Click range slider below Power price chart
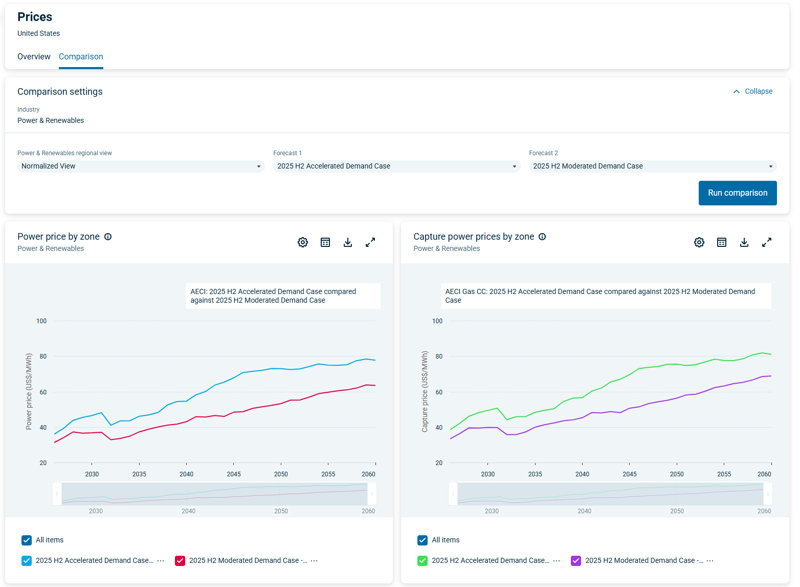This screenshot has width=800, height=587. coord(215,494)
